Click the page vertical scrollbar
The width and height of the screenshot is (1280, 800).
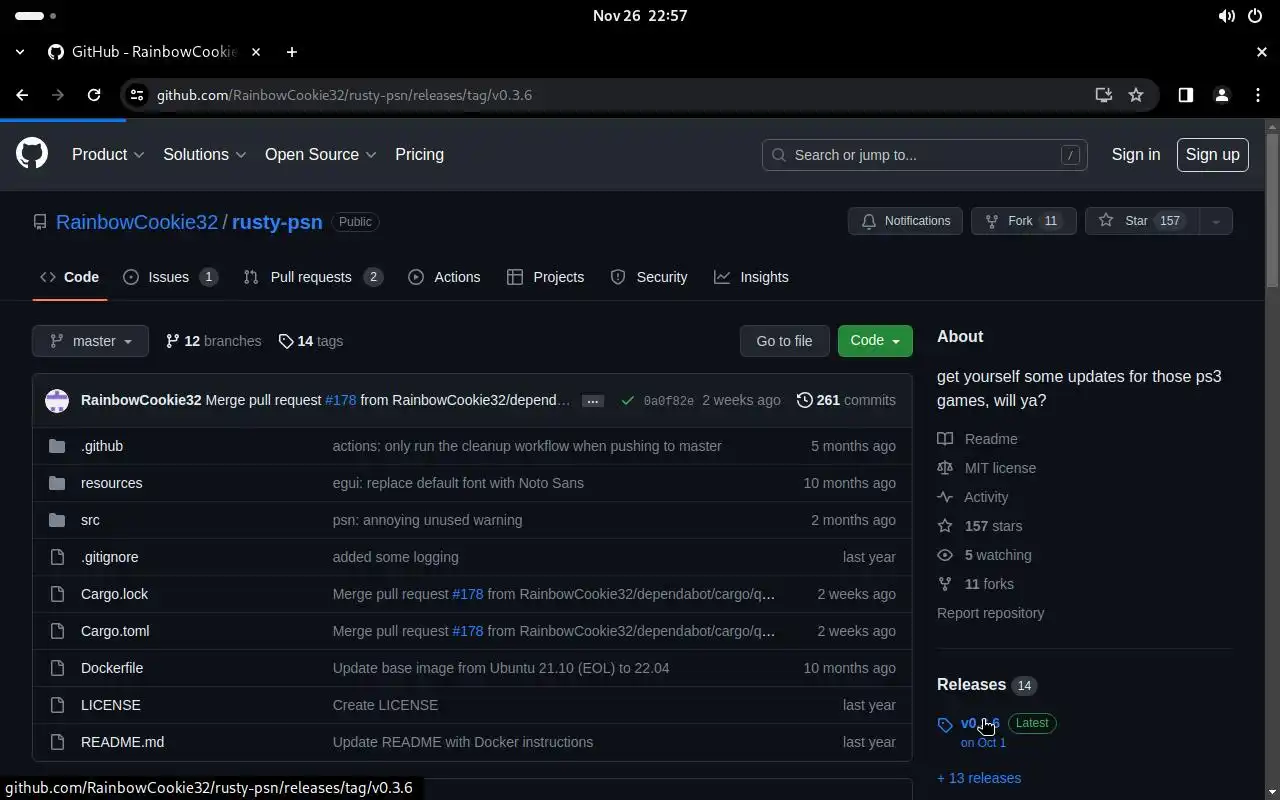1272,210
